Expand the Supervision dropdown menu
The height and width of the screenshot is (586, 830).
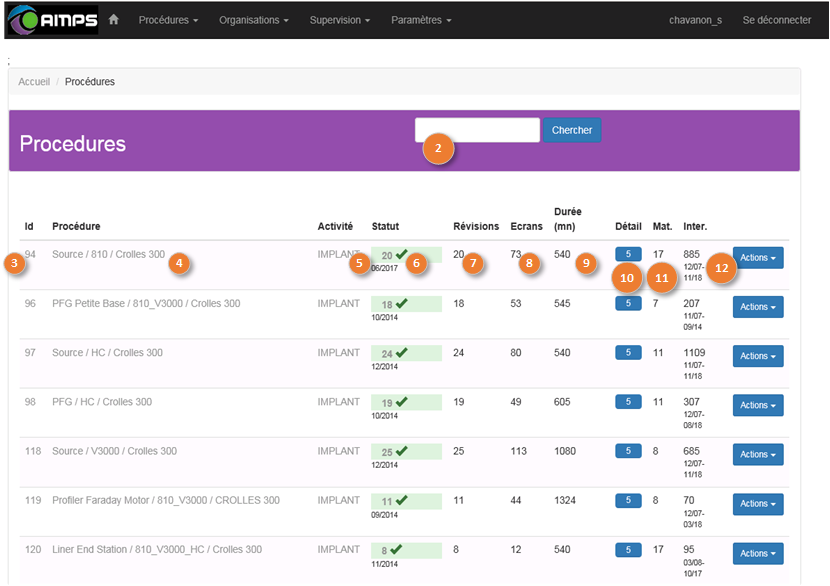pos(340,20)
